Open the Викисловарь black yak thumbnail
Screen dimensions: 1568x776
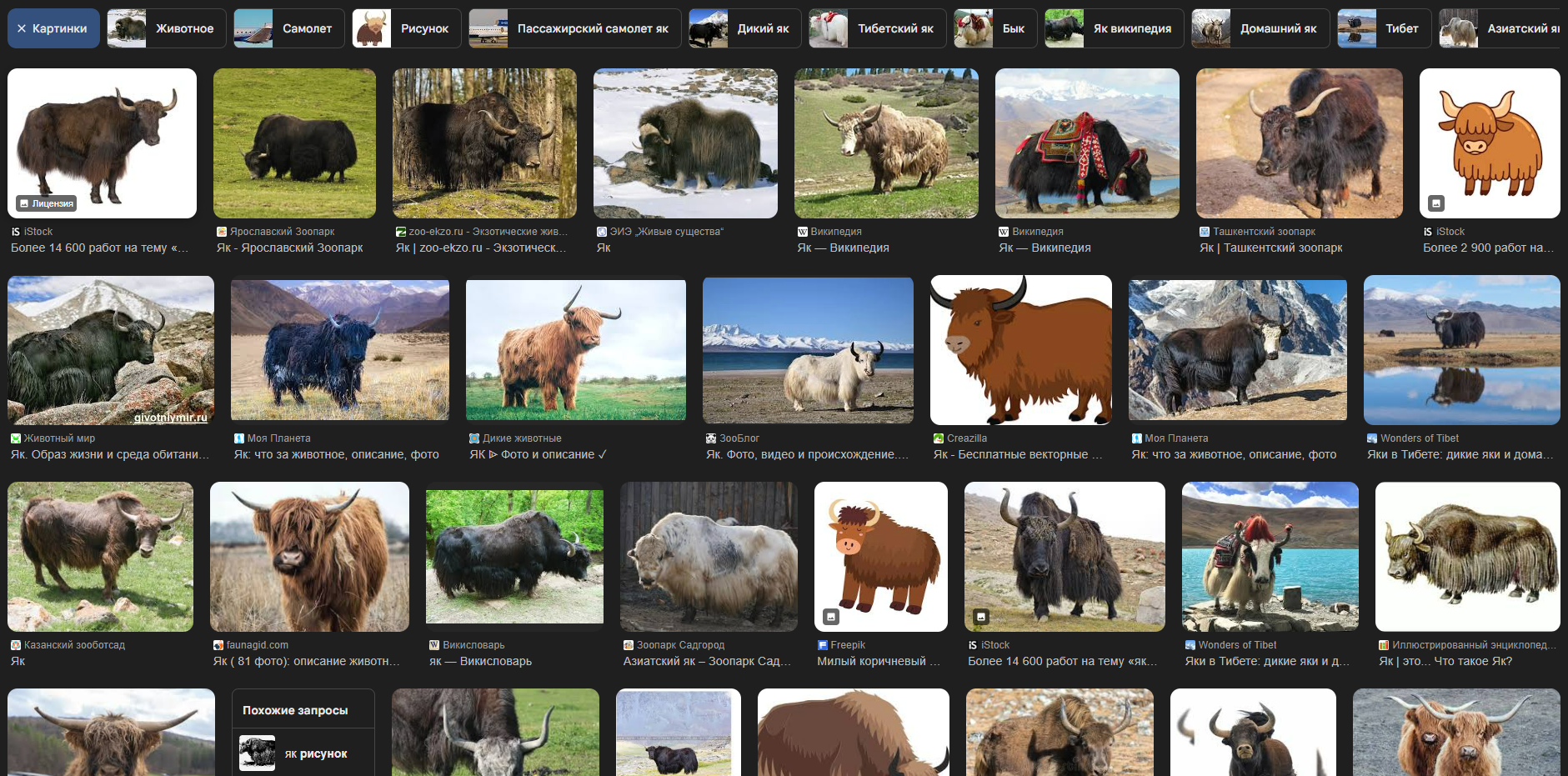click(514, 557)
